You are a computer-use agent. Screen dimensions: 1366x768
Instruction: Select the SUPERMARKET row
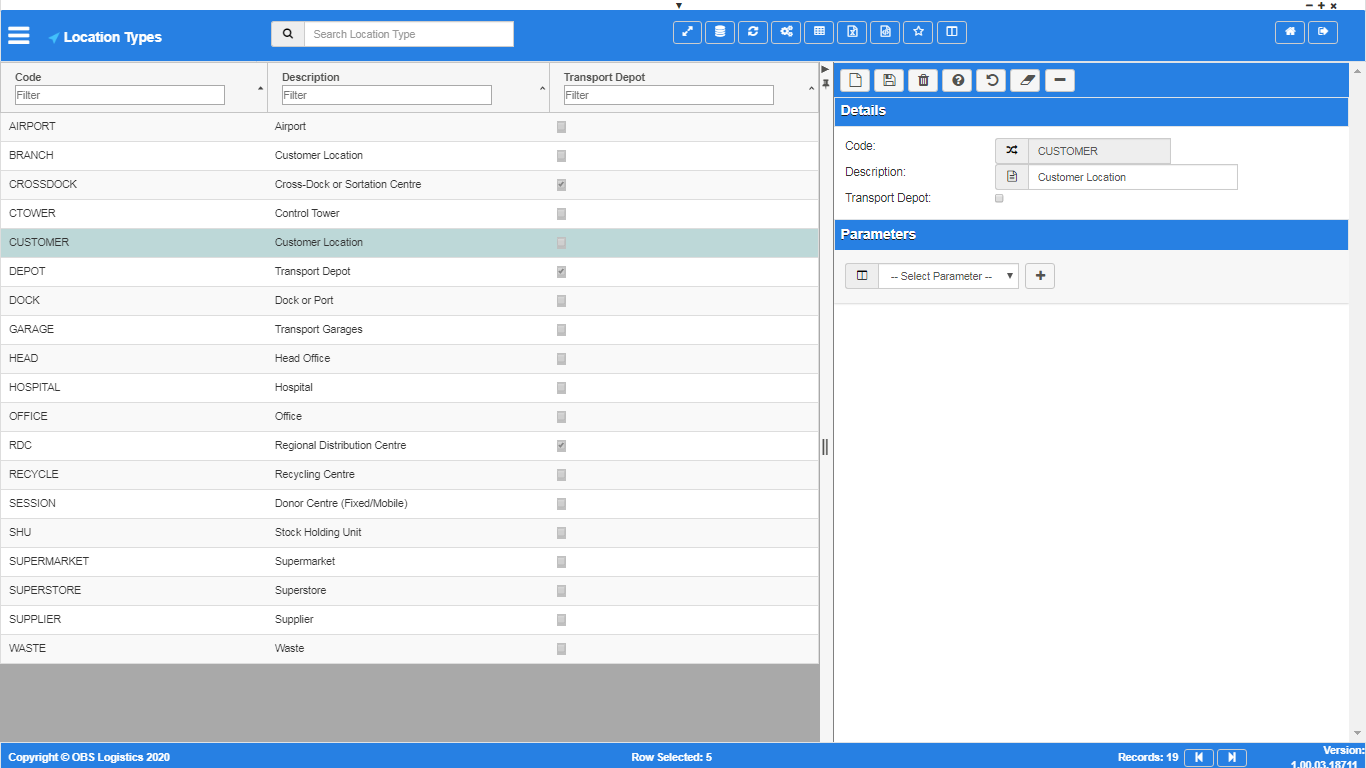[409, 562]
